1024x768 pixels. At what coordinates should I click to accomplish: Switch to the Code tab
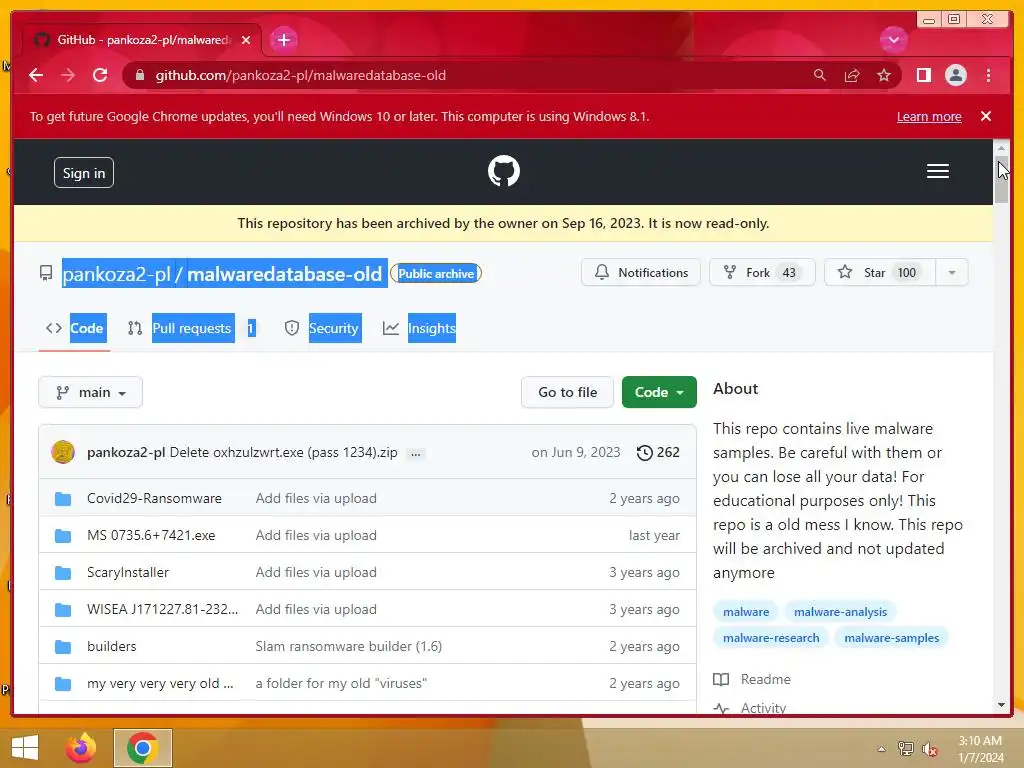[x=74, y=328]
